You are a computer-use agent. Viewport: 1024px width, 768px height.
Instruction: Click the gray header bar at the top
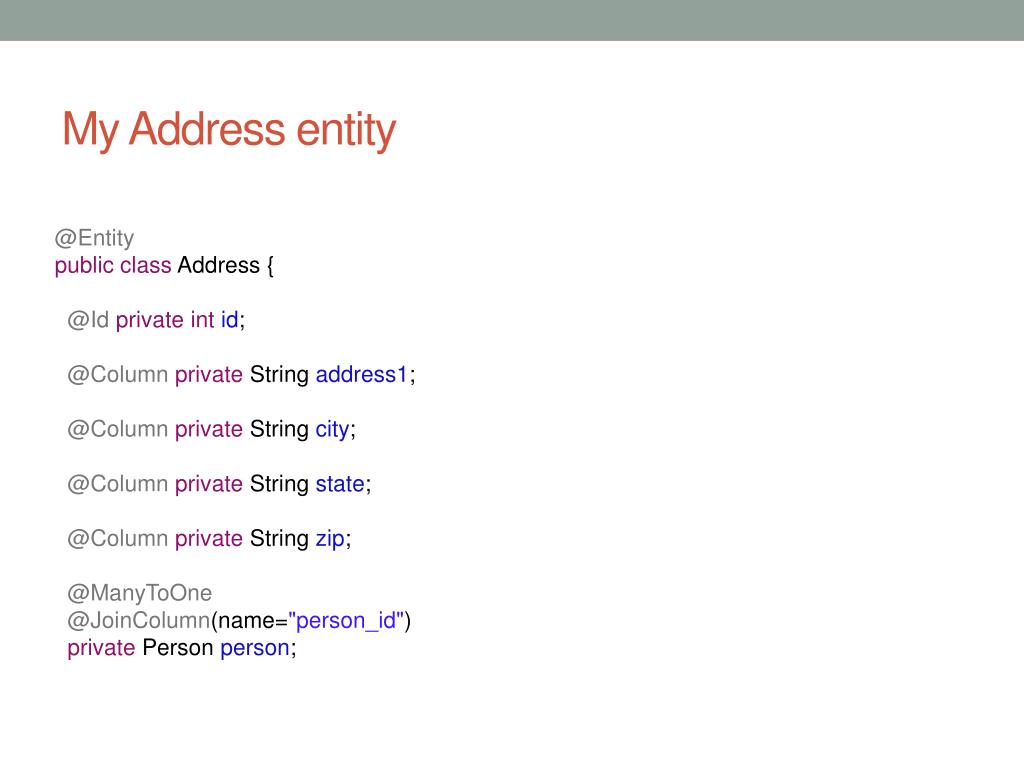tap(512, 20)
